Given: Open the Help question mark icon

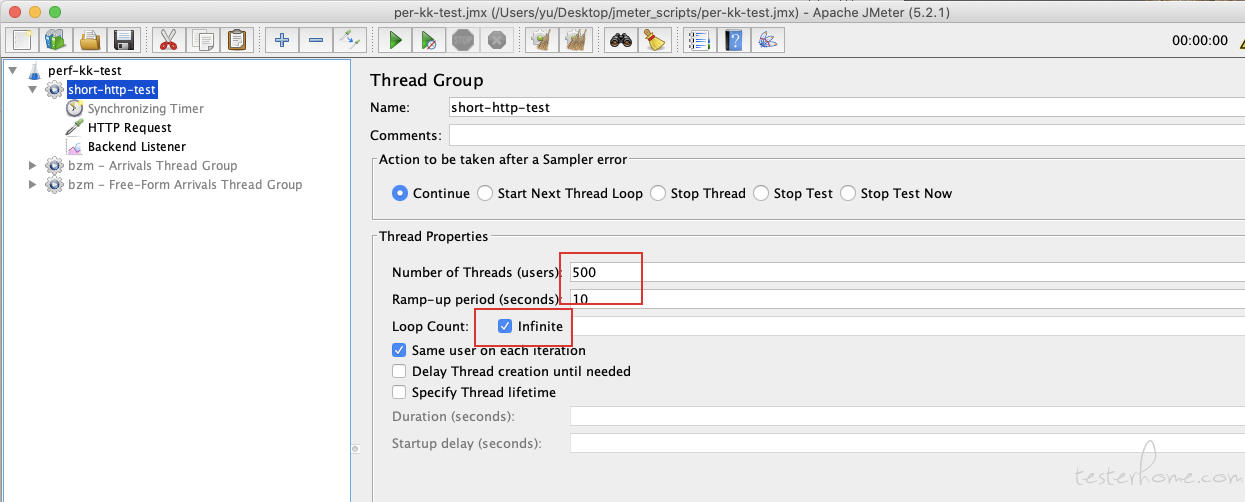Looking at the screenshot, I should (x=735, y=40).
